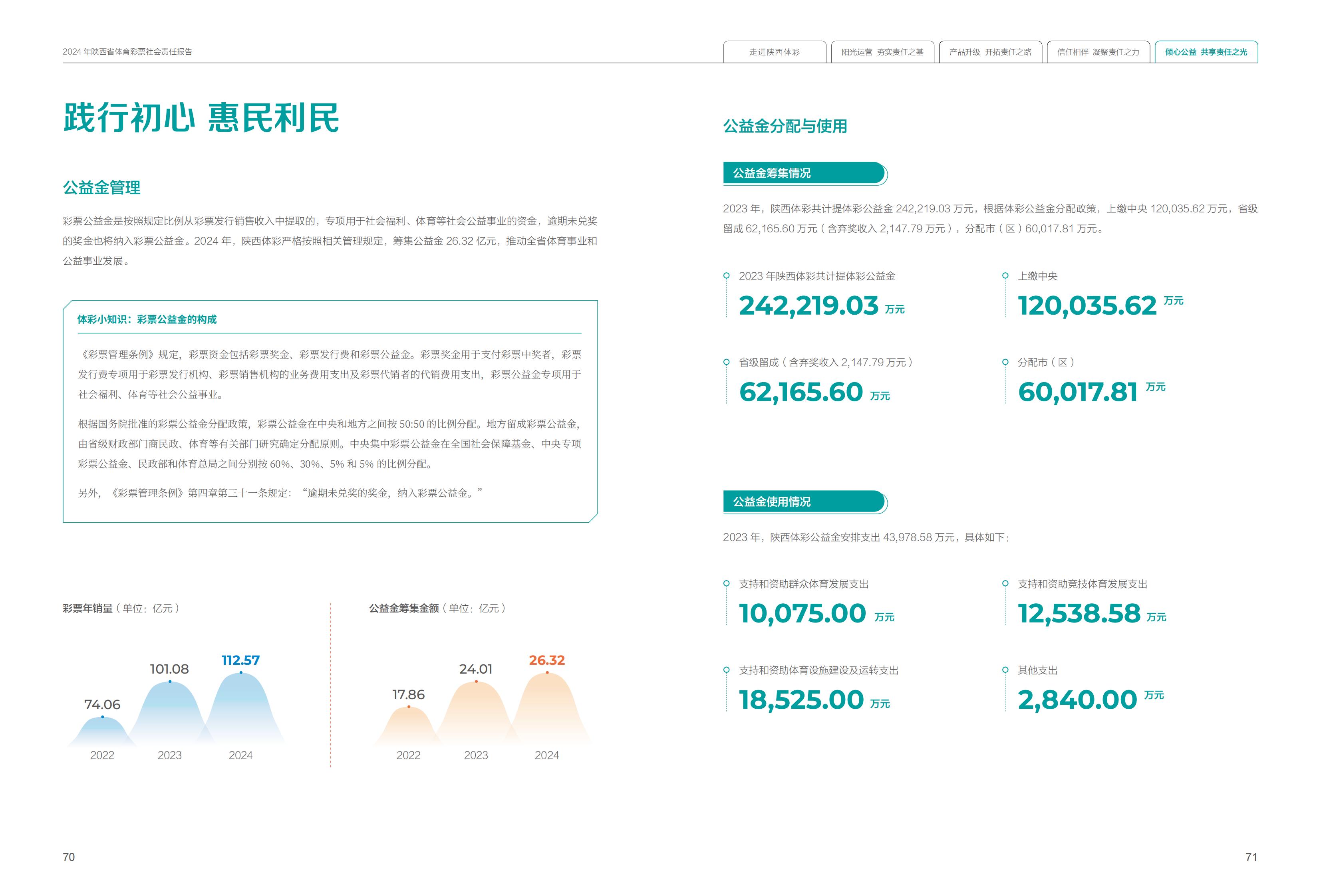
Task: Open the 走进陕西体彩 tab
Action: click(x=774, y=52)
